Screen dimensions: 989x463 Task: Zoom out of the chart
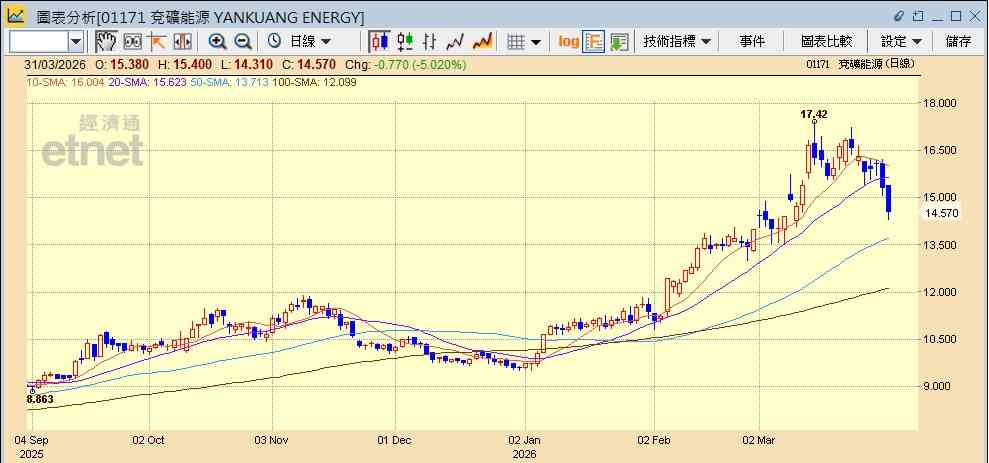tap(243, 42)
